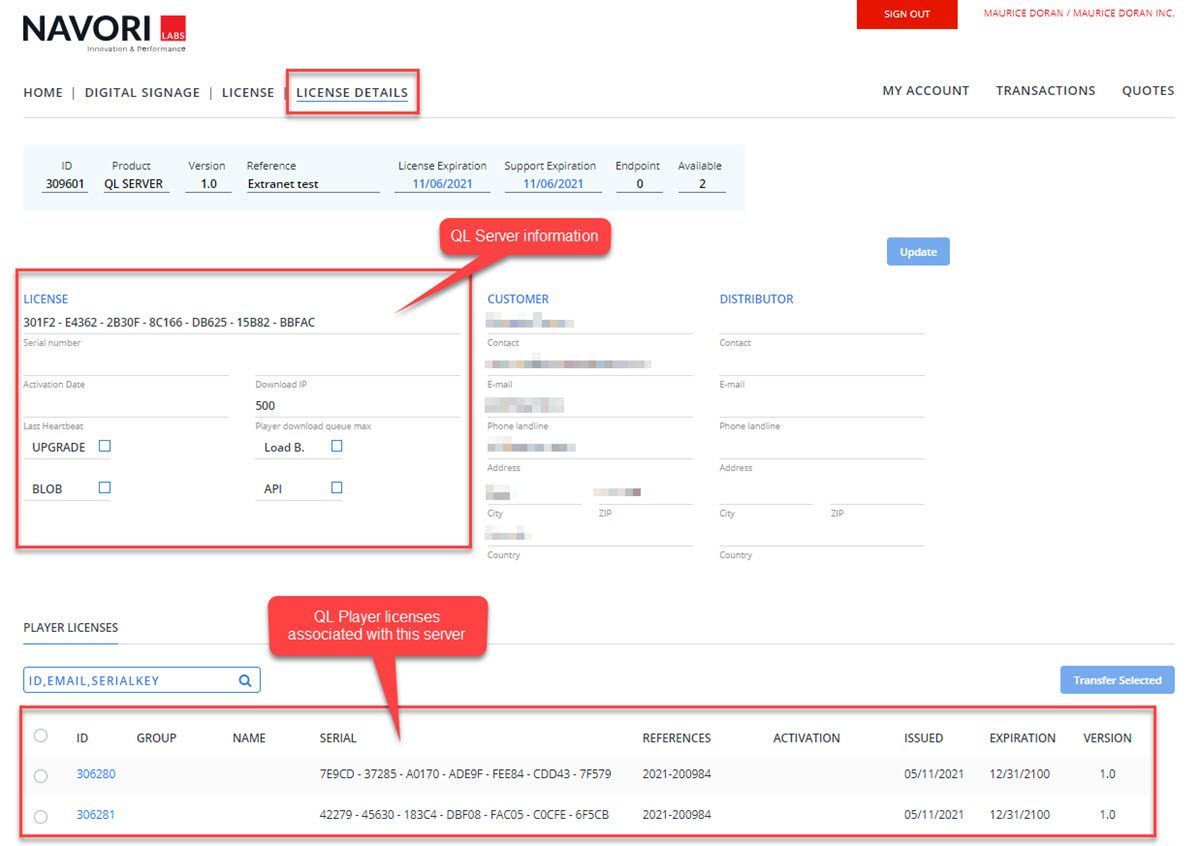Click the SIGN OUT button
The image size is (1201, 846).
[x=907, y=14]
